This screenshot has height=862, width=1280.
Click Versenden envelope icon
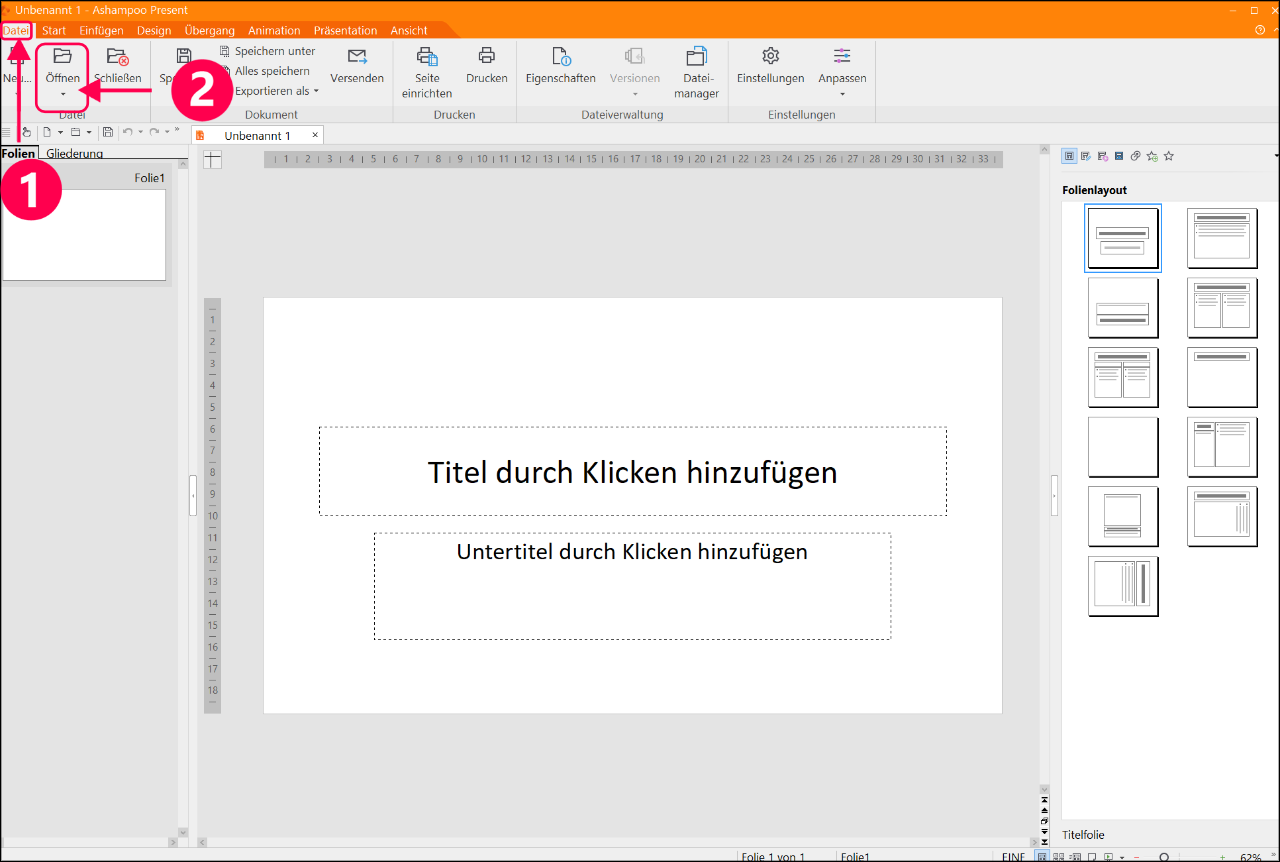point(357,57)
